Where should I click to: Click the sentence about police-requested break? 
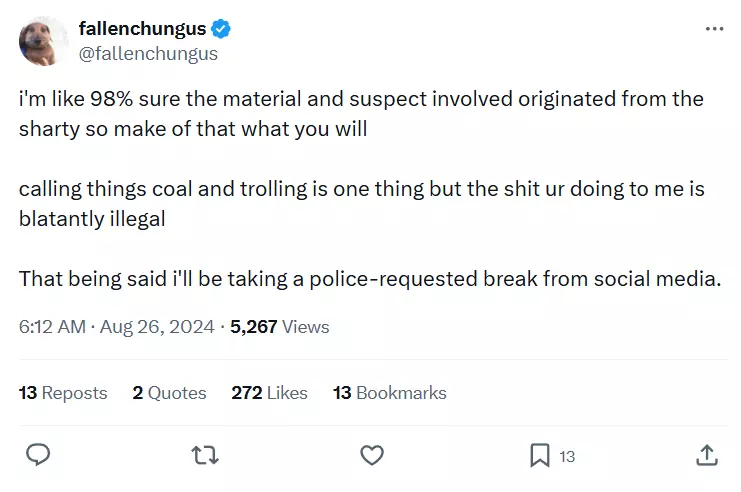coord(370,279)
